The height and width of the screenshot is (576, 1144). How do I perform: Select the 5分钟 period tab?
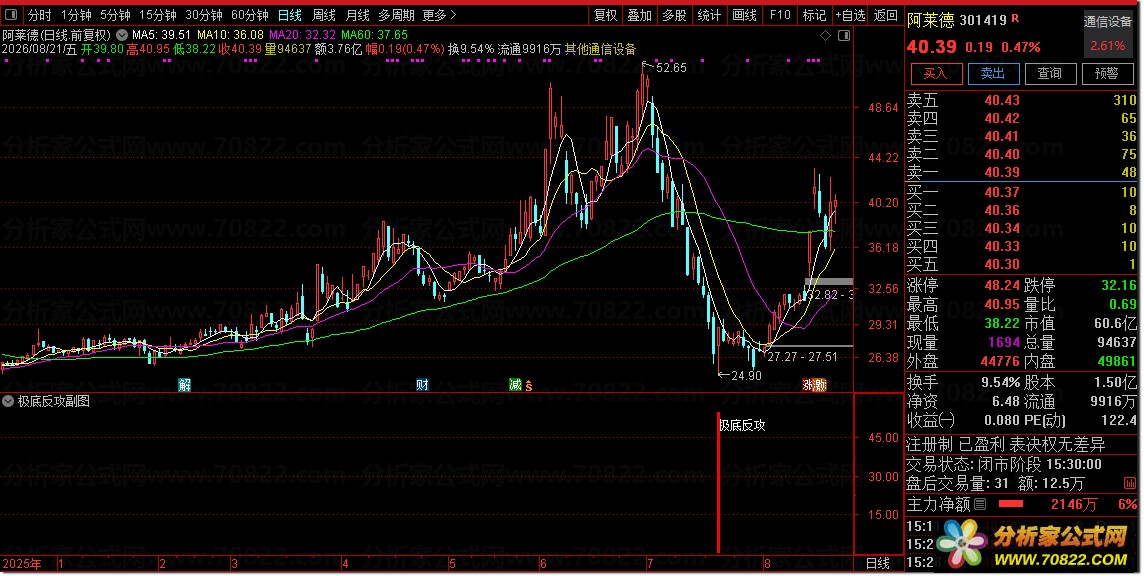[x=115, y=15]
